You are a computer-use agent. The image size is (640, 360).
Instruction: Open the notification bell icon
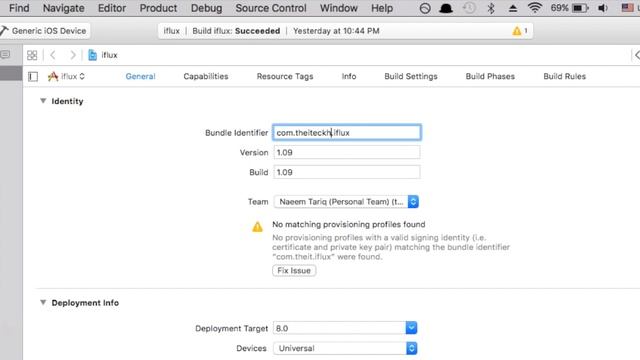(446, 8)
